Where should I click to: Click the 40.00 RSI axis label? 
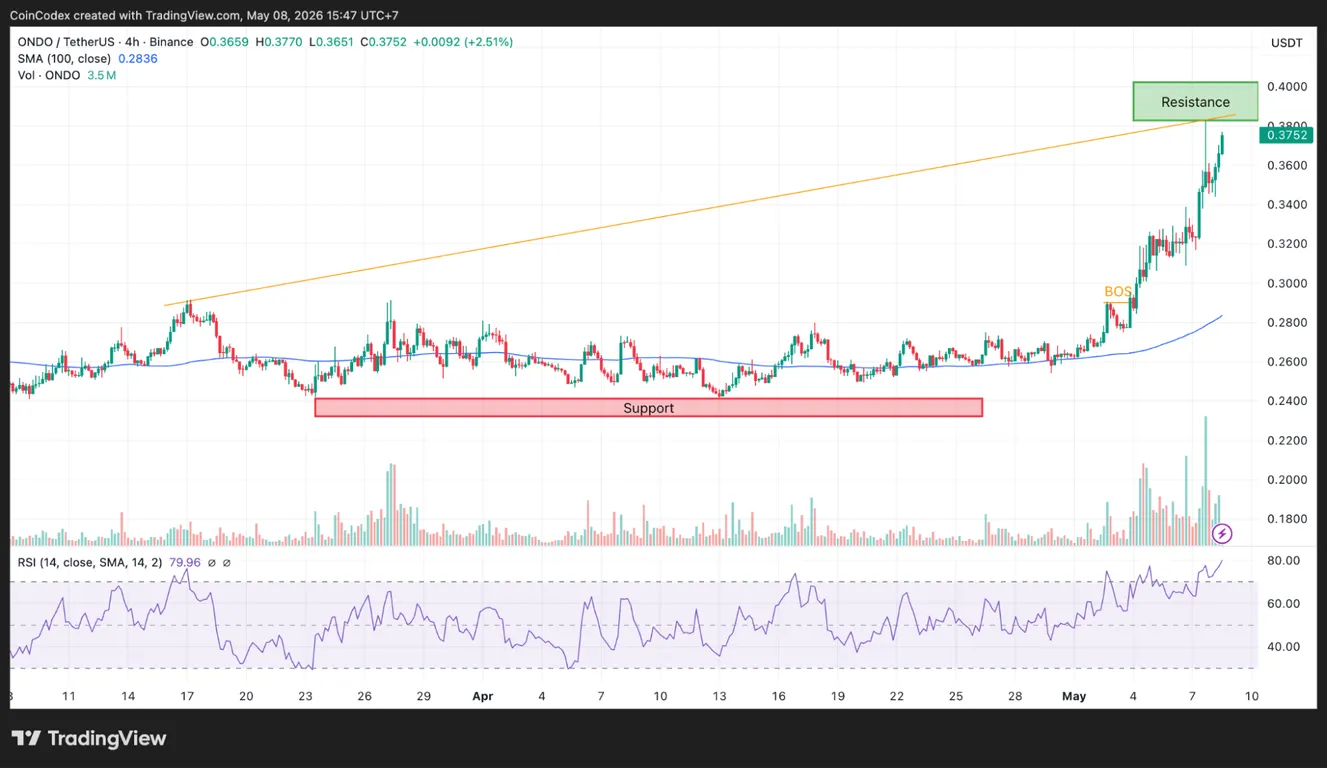[x=1284, y=647]
